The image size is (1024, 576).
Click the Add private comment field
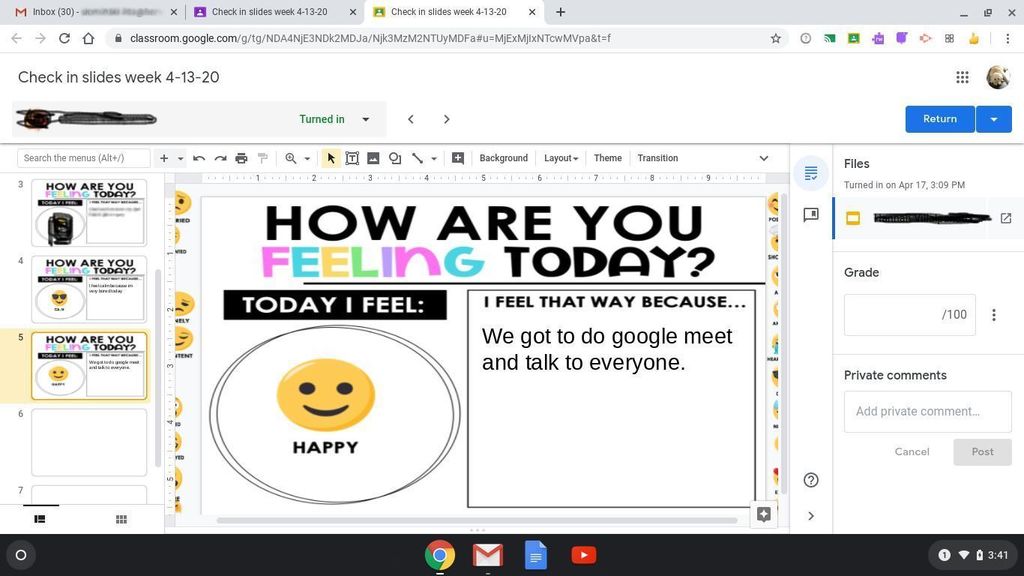pyautogui.click(x=927, y=411)
